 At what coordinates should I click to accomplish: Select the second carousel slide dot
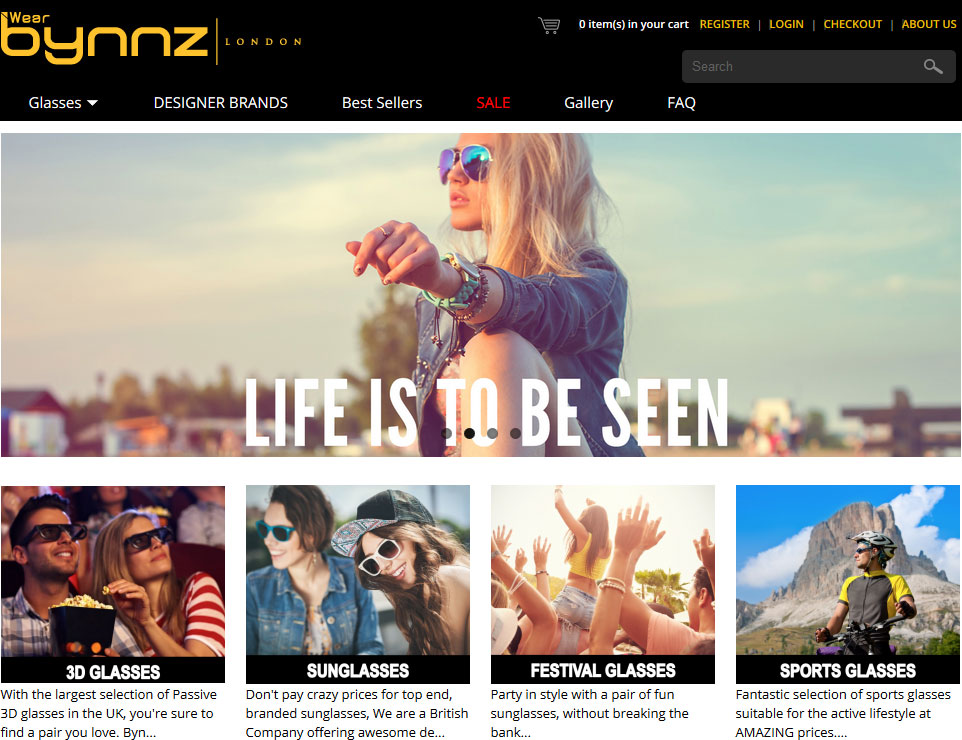469,433
